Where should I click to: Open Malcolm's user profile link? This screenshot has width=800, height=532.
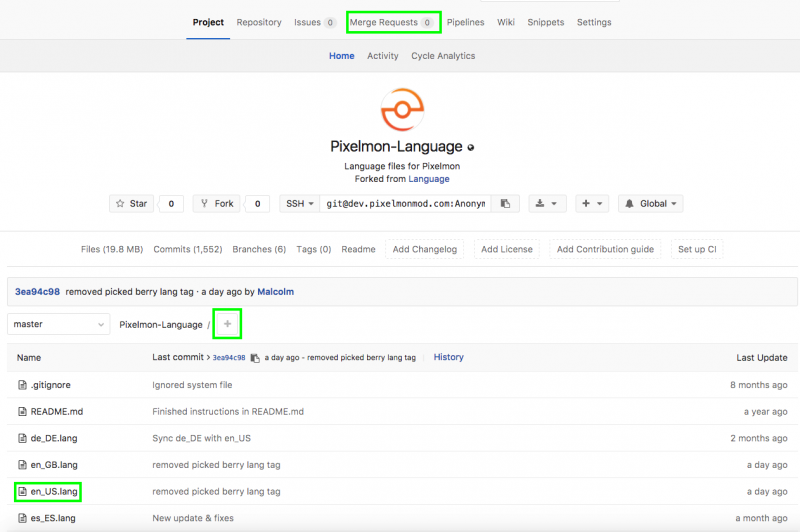[276, 292]
